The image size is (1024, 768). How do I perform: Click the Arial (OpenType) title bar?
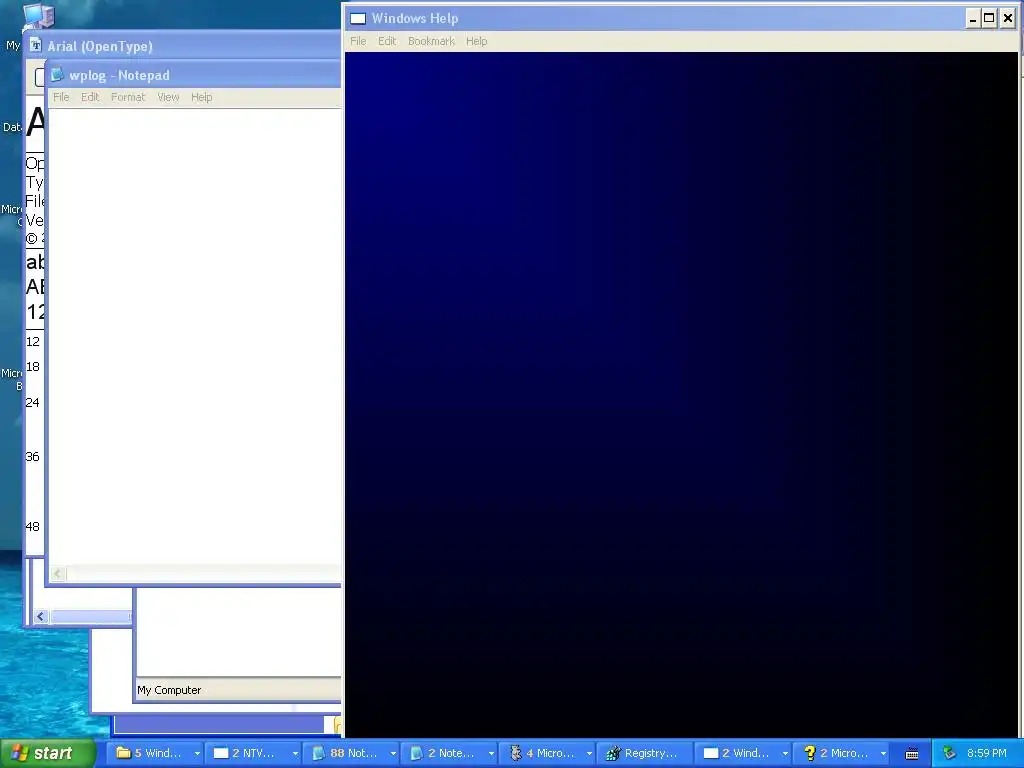click(183, 46)
